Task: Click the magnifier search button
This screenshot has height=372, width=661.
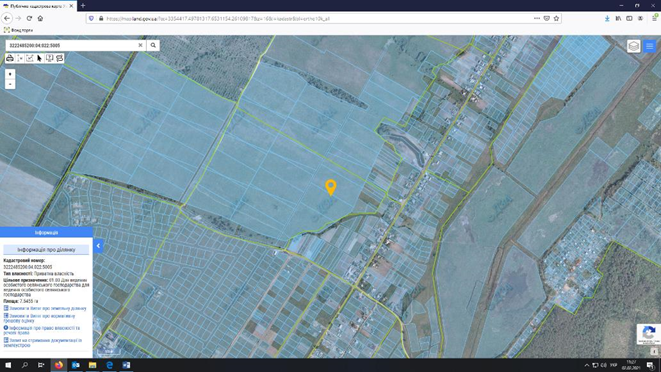Action: [x=153, y=45]
